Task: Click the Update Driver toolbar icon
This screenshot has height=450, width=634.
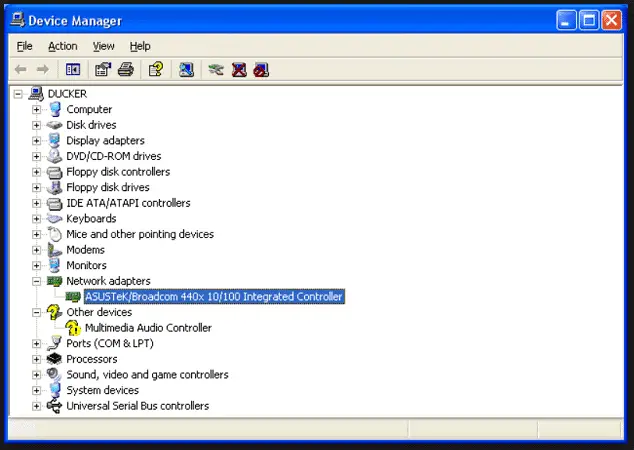Action: [216, 70]
